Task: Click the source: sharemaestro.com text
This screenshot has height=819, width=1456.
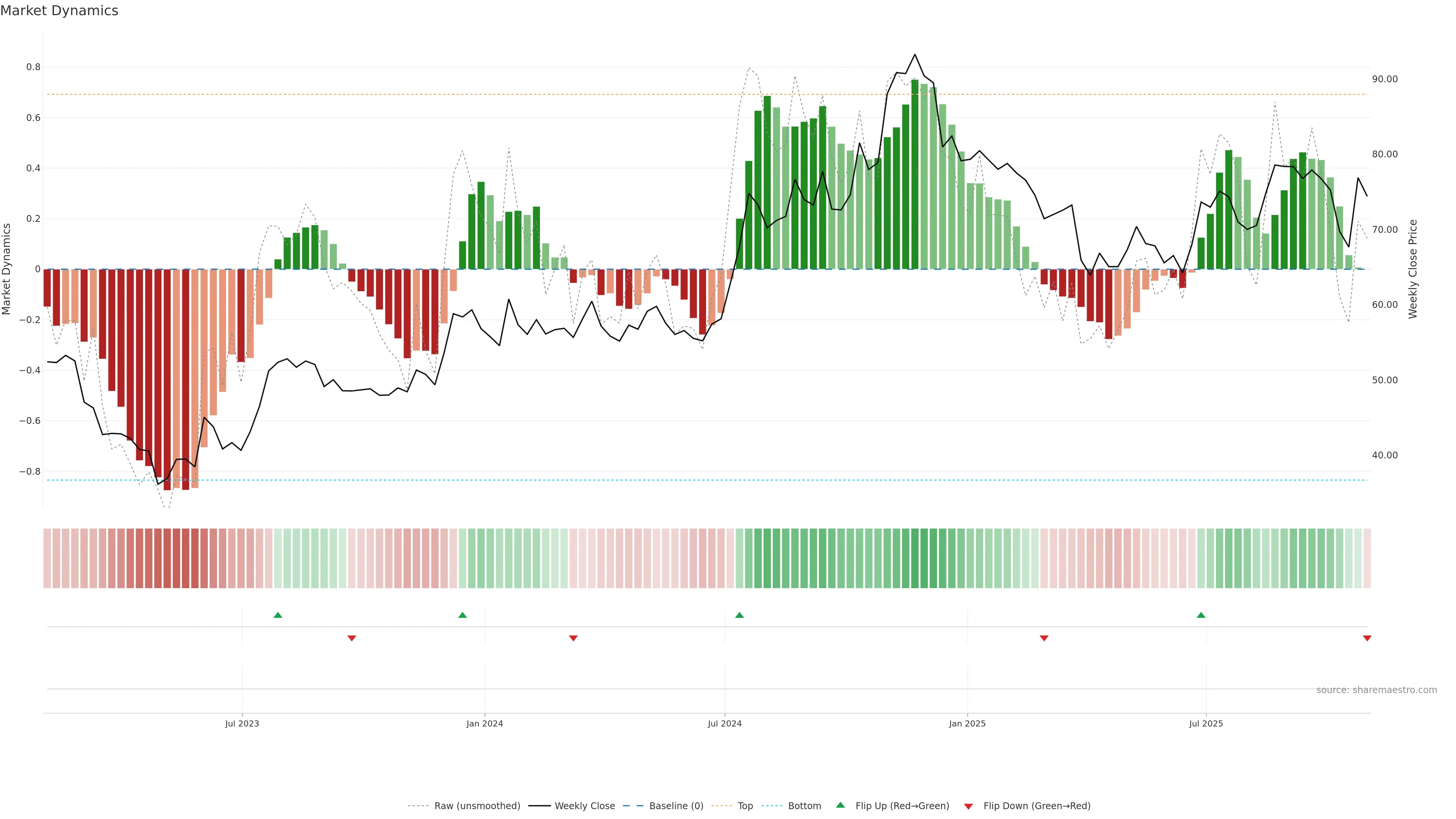Action: [1376, 690]
